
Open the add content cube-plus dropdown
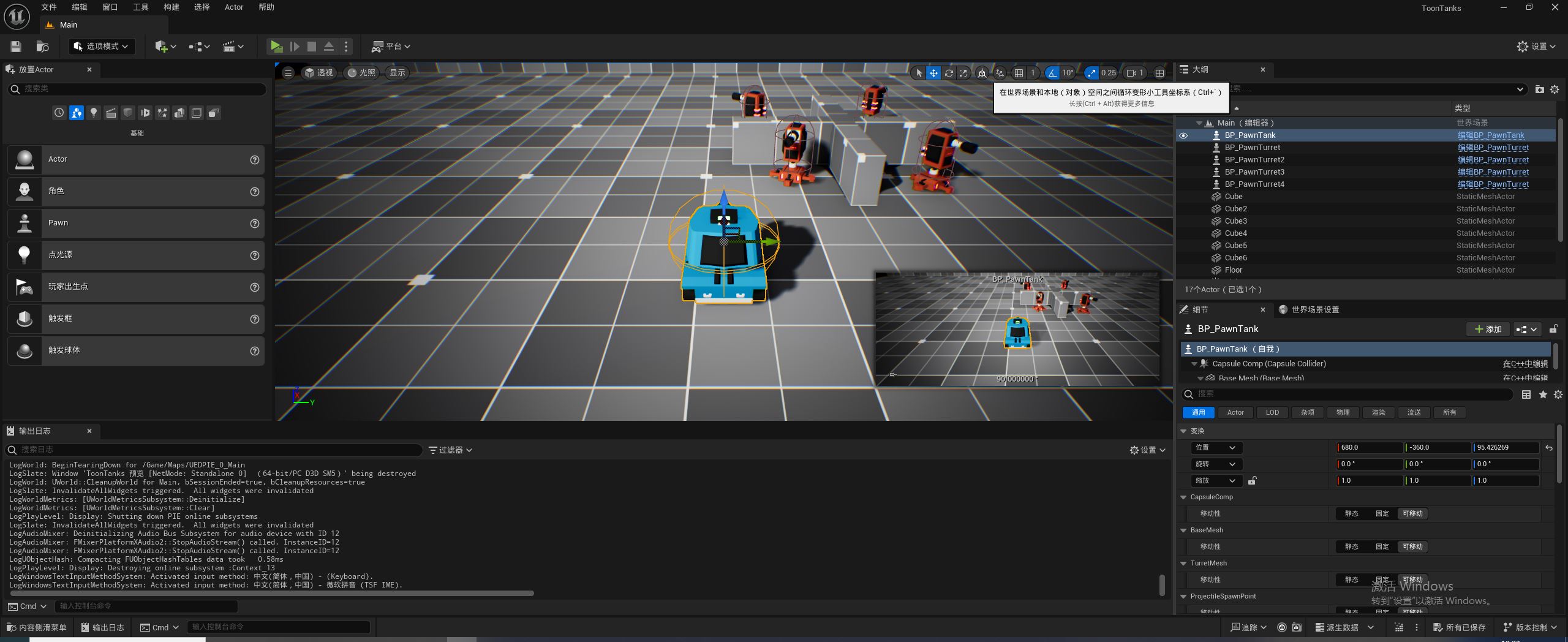[165, 47]
